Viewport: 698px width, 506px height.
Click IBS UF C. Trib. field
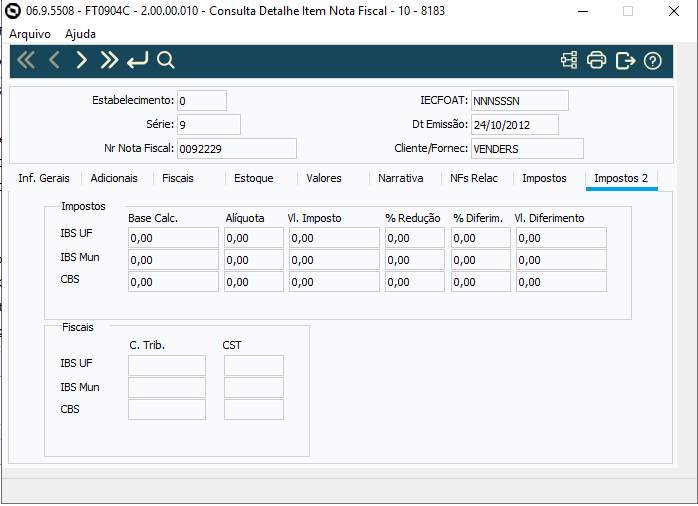click(x=167, y=365)
